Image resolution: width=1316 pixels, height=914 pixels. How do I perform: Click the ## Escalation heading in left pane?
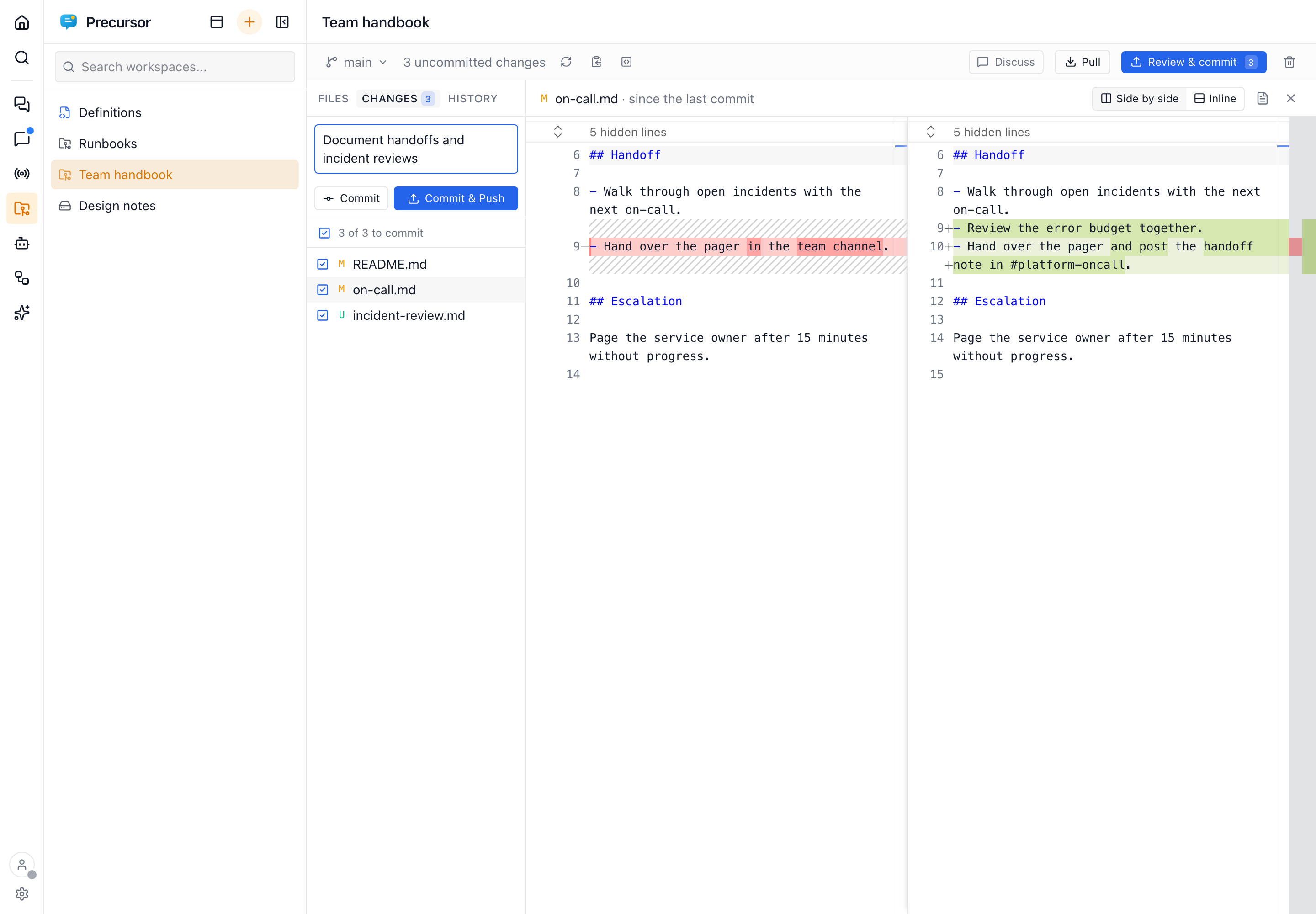coord(636,301)
